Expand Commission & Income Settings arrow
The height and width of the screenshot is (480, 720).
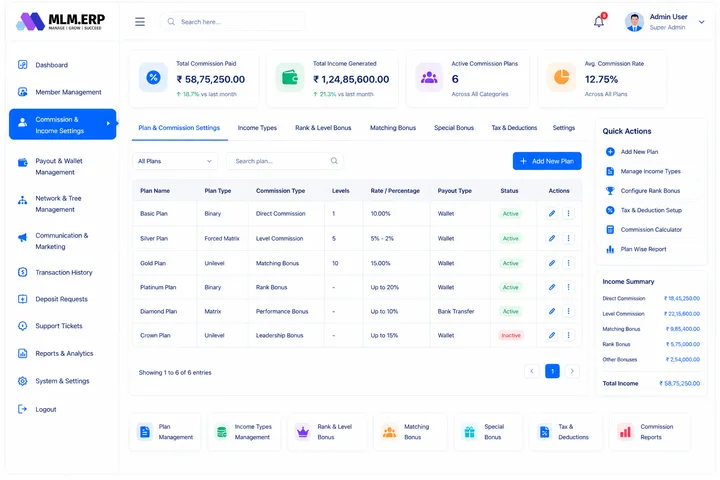click(108, 123)
